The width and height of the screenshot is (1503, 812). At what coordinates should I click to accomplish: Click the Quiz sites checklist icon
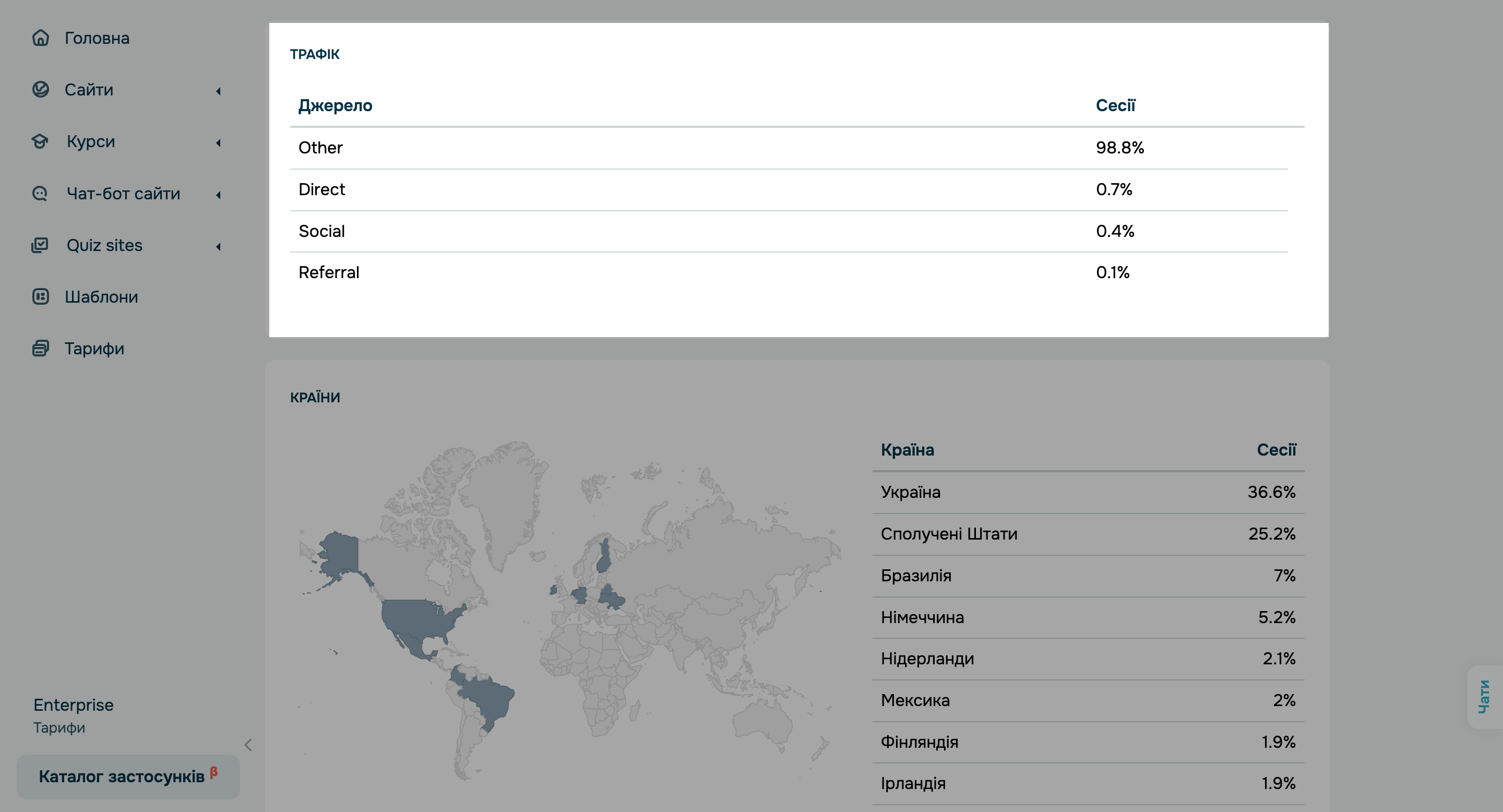(x=40, y=245)
